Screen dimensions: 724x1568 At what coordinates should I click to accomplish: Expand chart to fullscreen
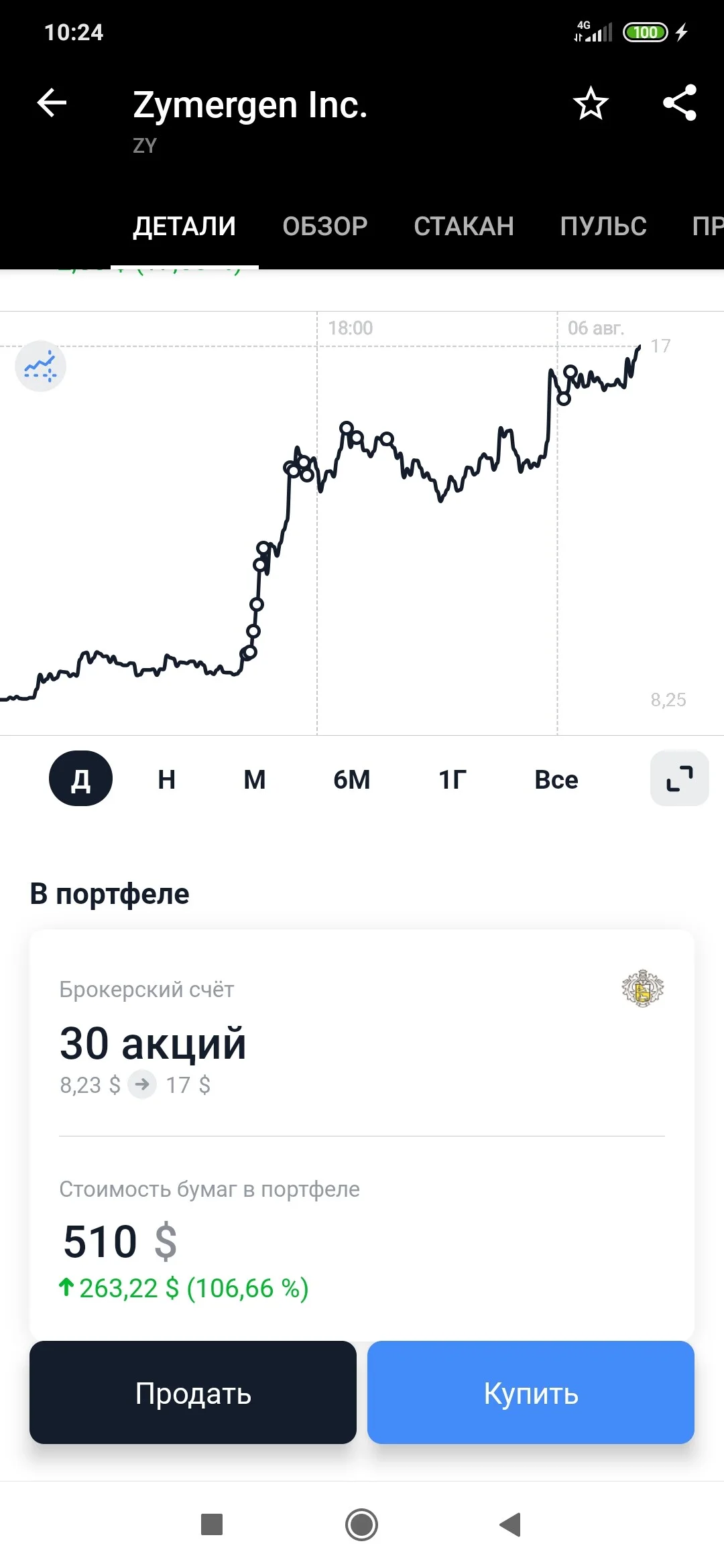click(680, 779)
